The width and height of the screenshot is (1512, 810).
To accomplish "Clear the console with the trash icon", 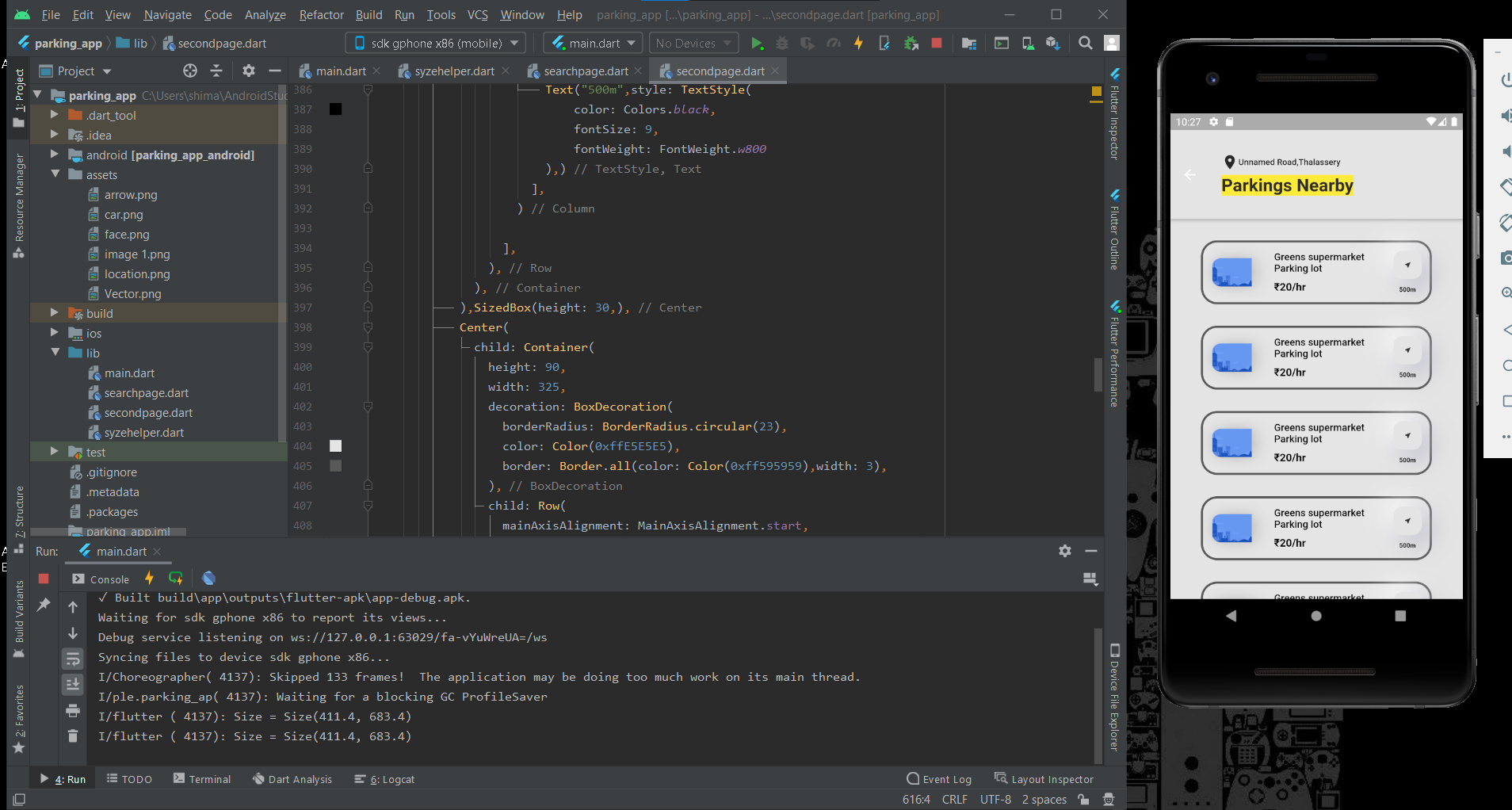I will [74, 735].
